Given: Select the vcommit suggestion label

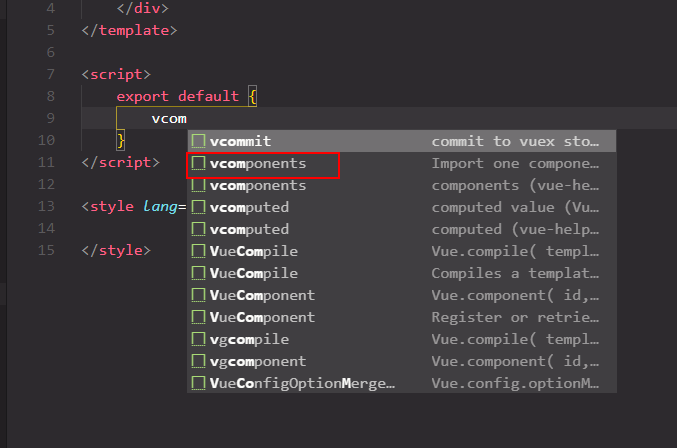Looking at the screenshot, I should coord(240,141).
